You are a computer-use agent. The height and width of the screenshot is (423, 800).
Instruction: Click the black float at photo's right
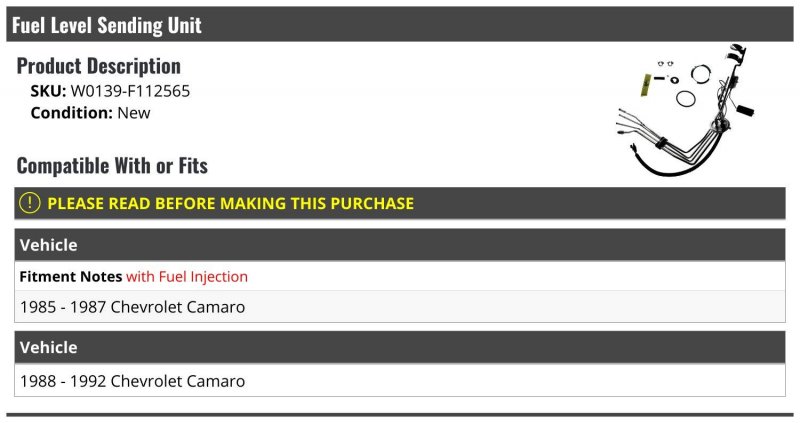745,110
